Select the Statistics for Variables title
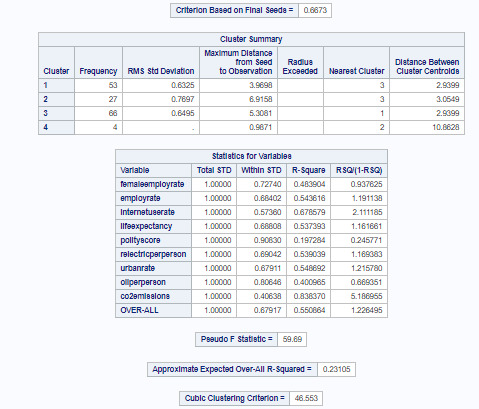The height and width of the screenshot is (409, 479). (x=252, y=156)
